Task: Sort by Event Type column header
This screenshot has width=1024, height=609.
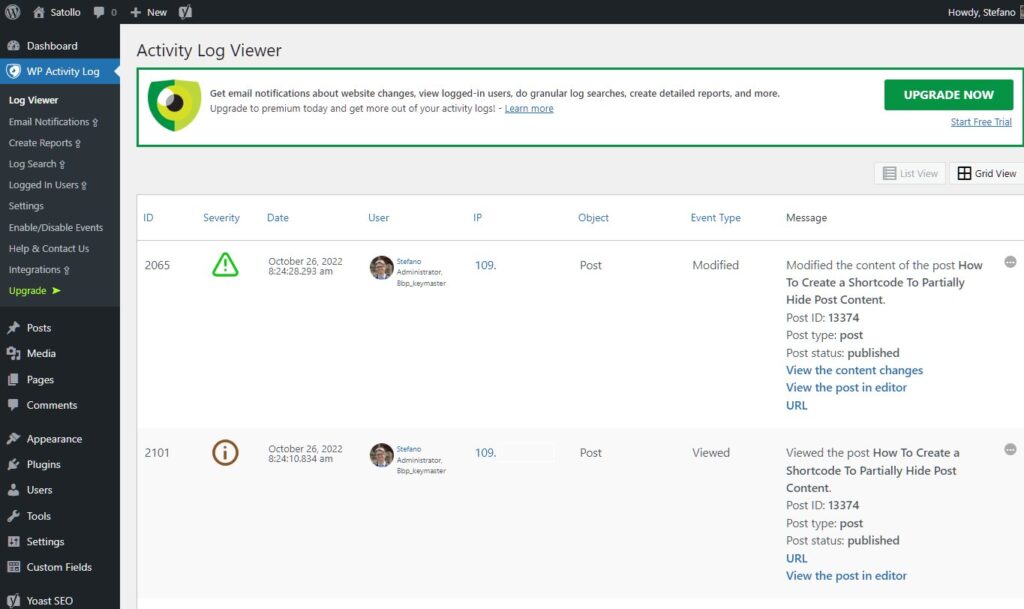Action: (x=715, y=217)
